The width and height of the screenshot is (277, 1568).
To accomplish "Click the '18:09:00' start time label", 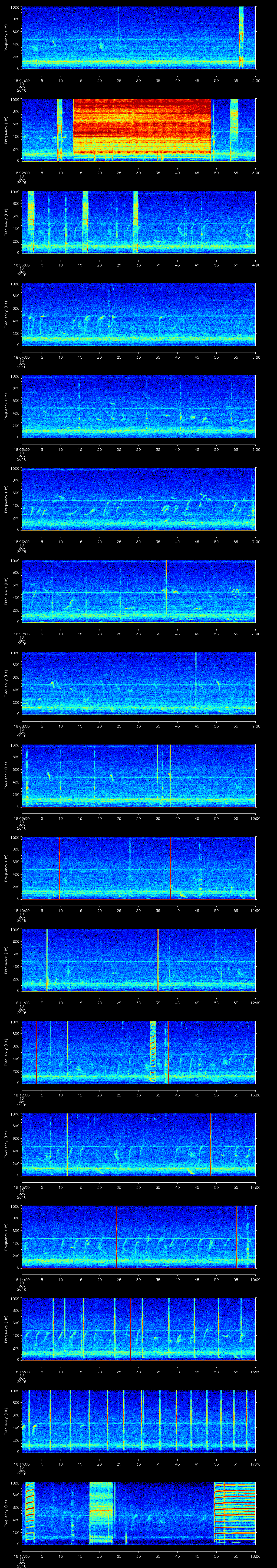I will click(22, 819).
